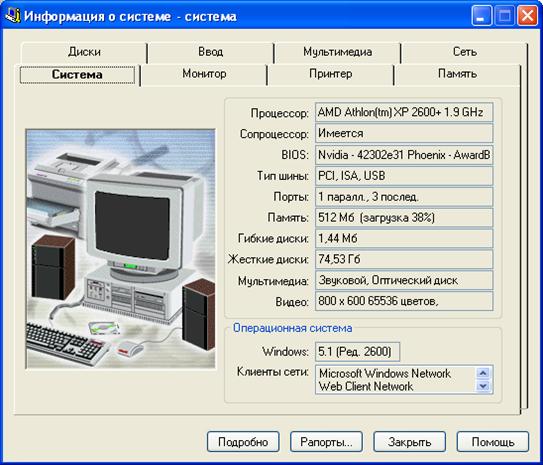The height and width of the screenshot is (465, 543).
Task: Open the Мультимедиа tab
Action: click(337, 52)
